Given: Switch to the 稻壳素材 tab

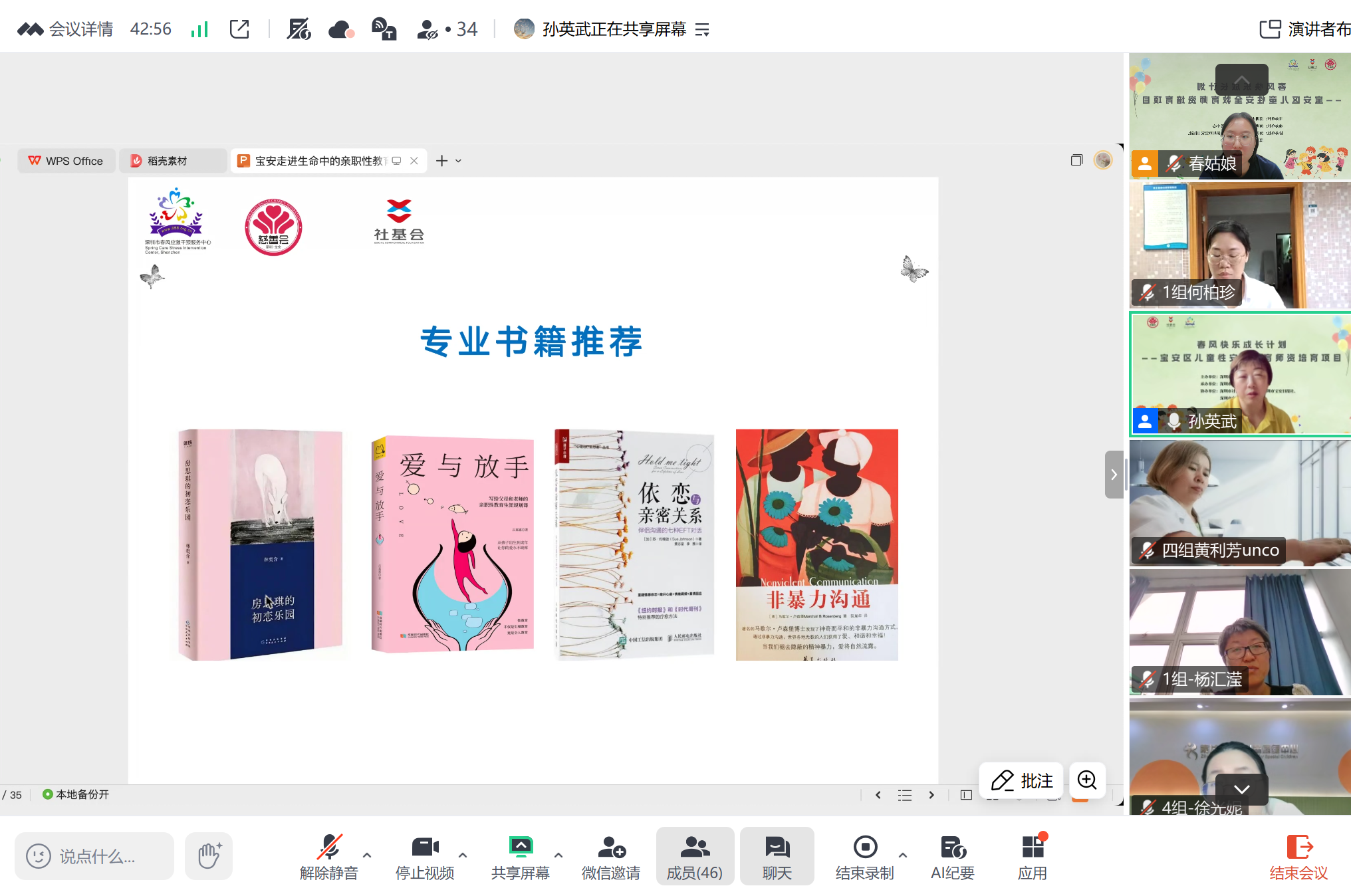Looking at the screenshot, I should 166,161.
